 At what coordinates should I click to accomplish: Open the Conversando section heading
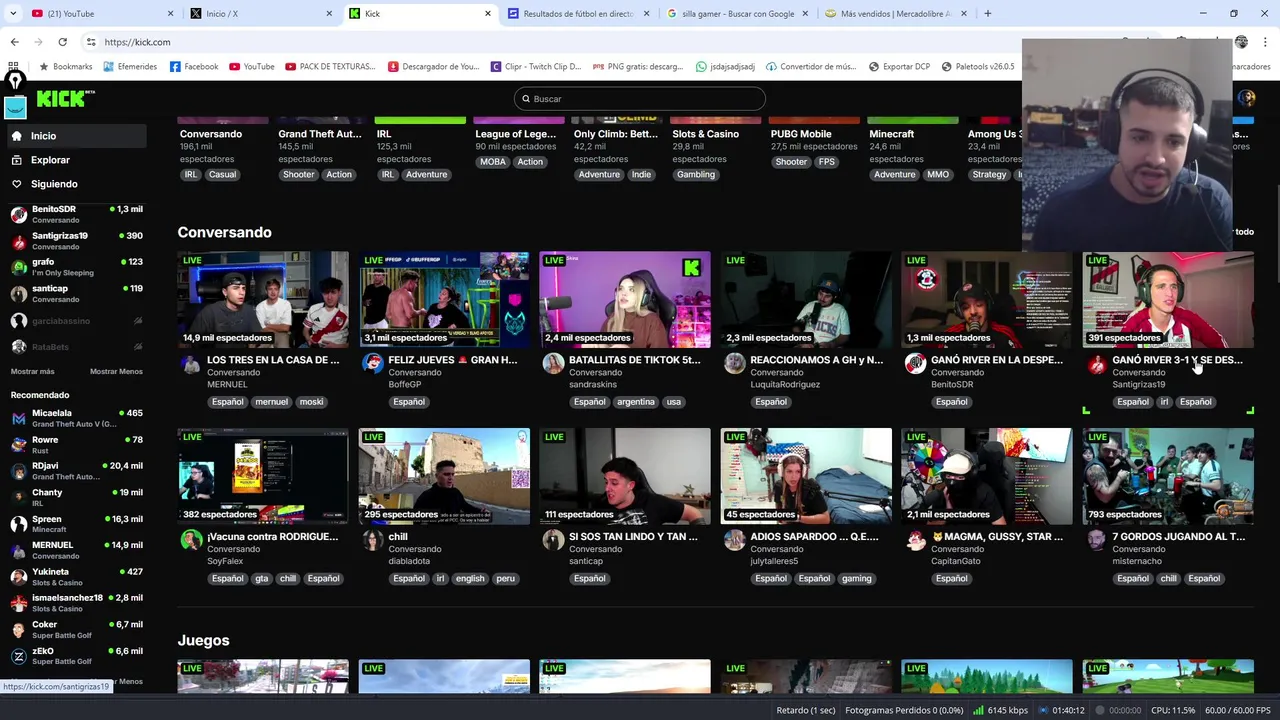click(224, 232)
